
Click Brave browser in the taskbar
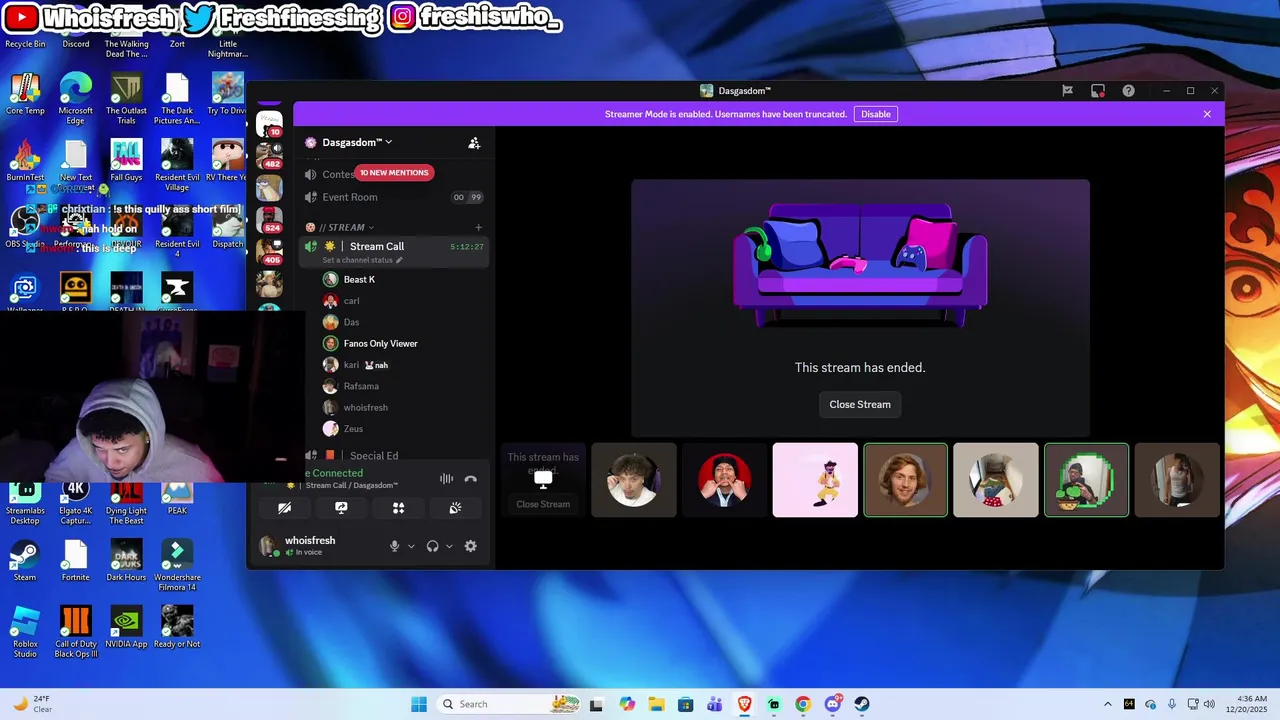pyautogui.click(x=744, y=704)
